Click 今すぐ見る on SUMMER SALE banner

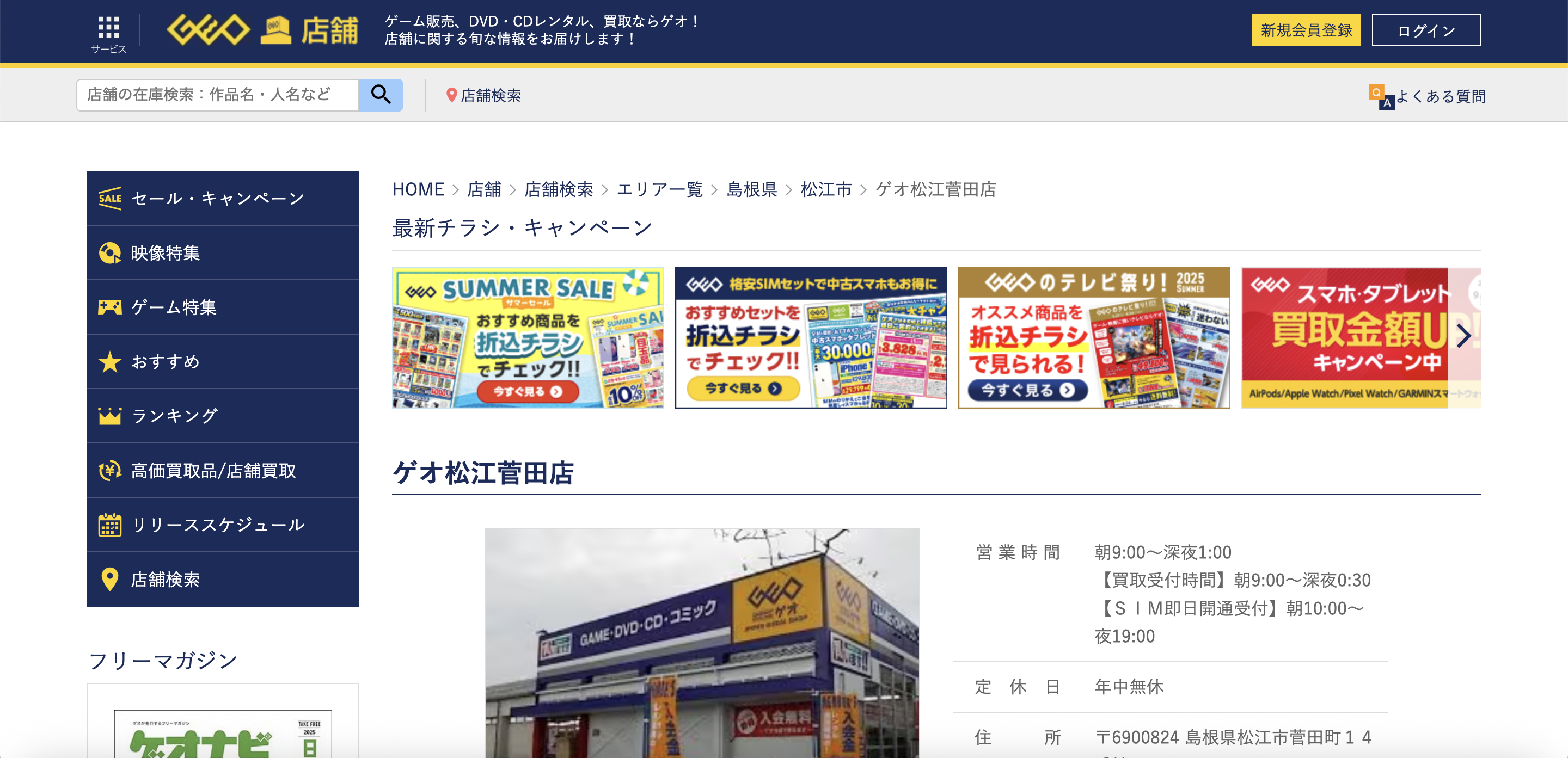(x=528, y=391)
